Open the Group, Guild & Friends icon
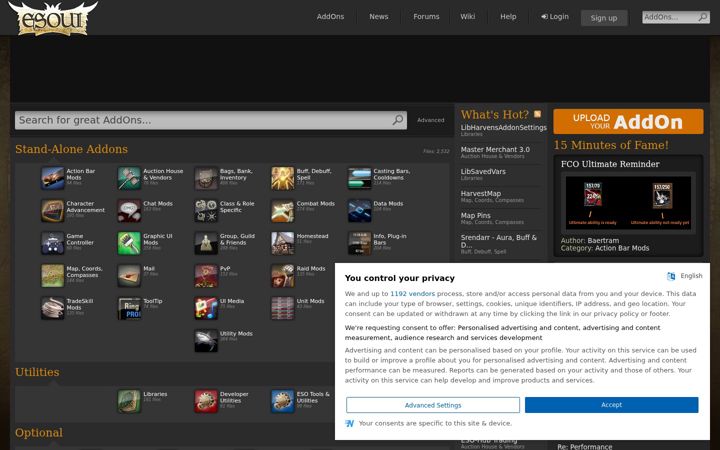The image size is (720, 450). [x=206, y=243]
